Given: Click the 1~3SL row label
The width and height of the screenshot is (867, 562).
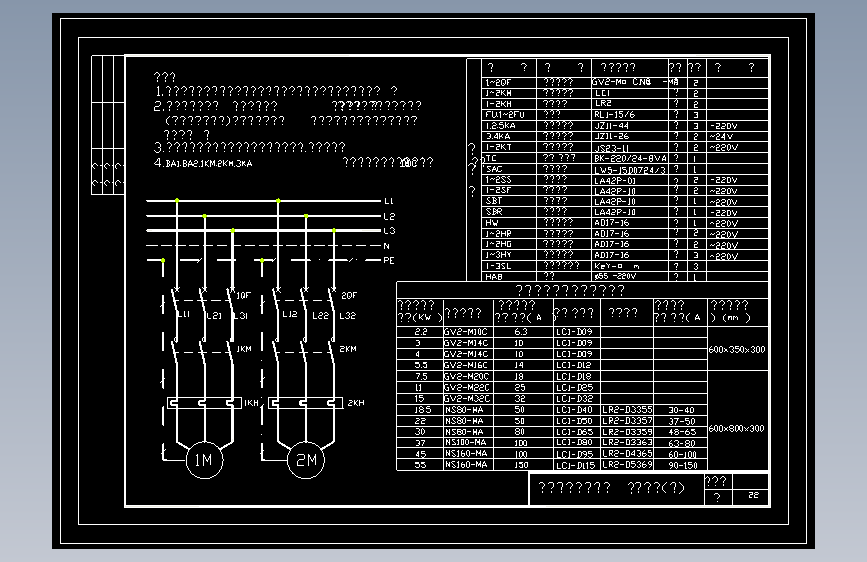Looking at the screenshot, I should pyautogui.click(x=498, y=266).
